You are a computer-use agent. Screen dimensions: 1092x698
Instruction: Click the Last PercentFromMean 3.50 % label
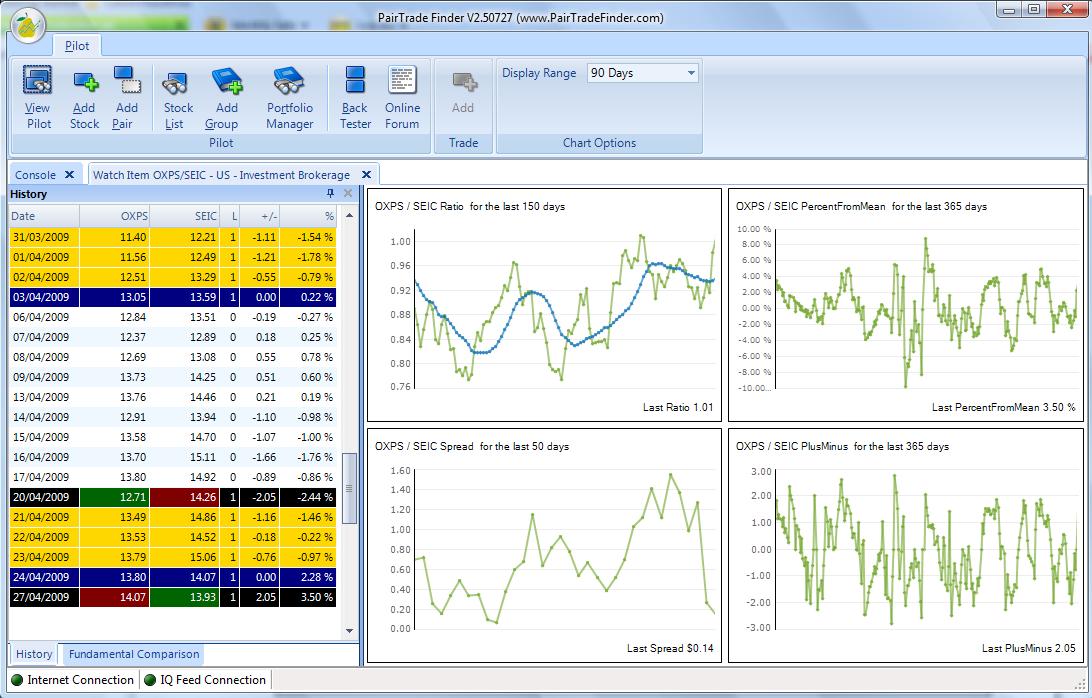point(1004,408)
